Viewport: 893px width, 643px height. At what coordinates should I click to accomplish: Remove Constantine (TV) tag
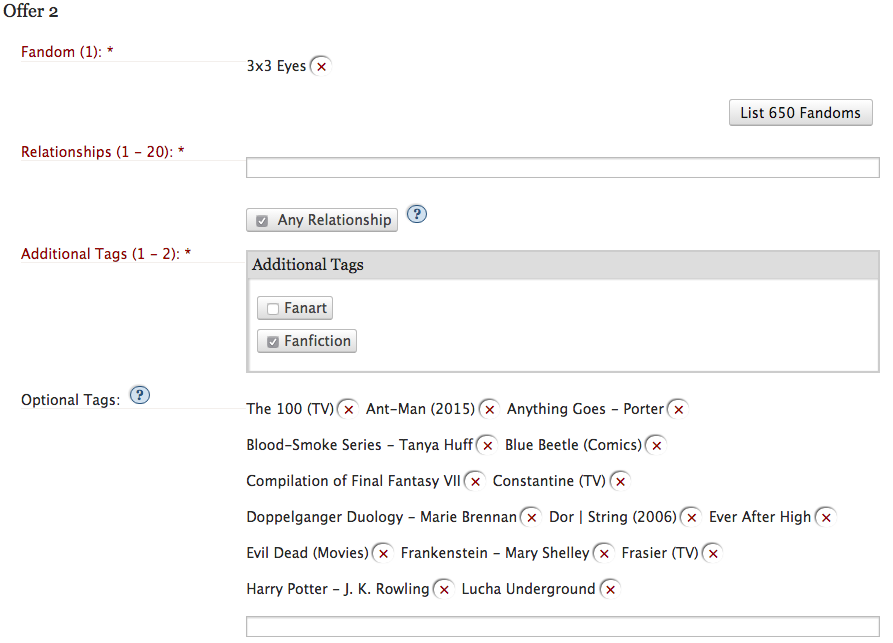pyautogui.click(x=620, y=481)
